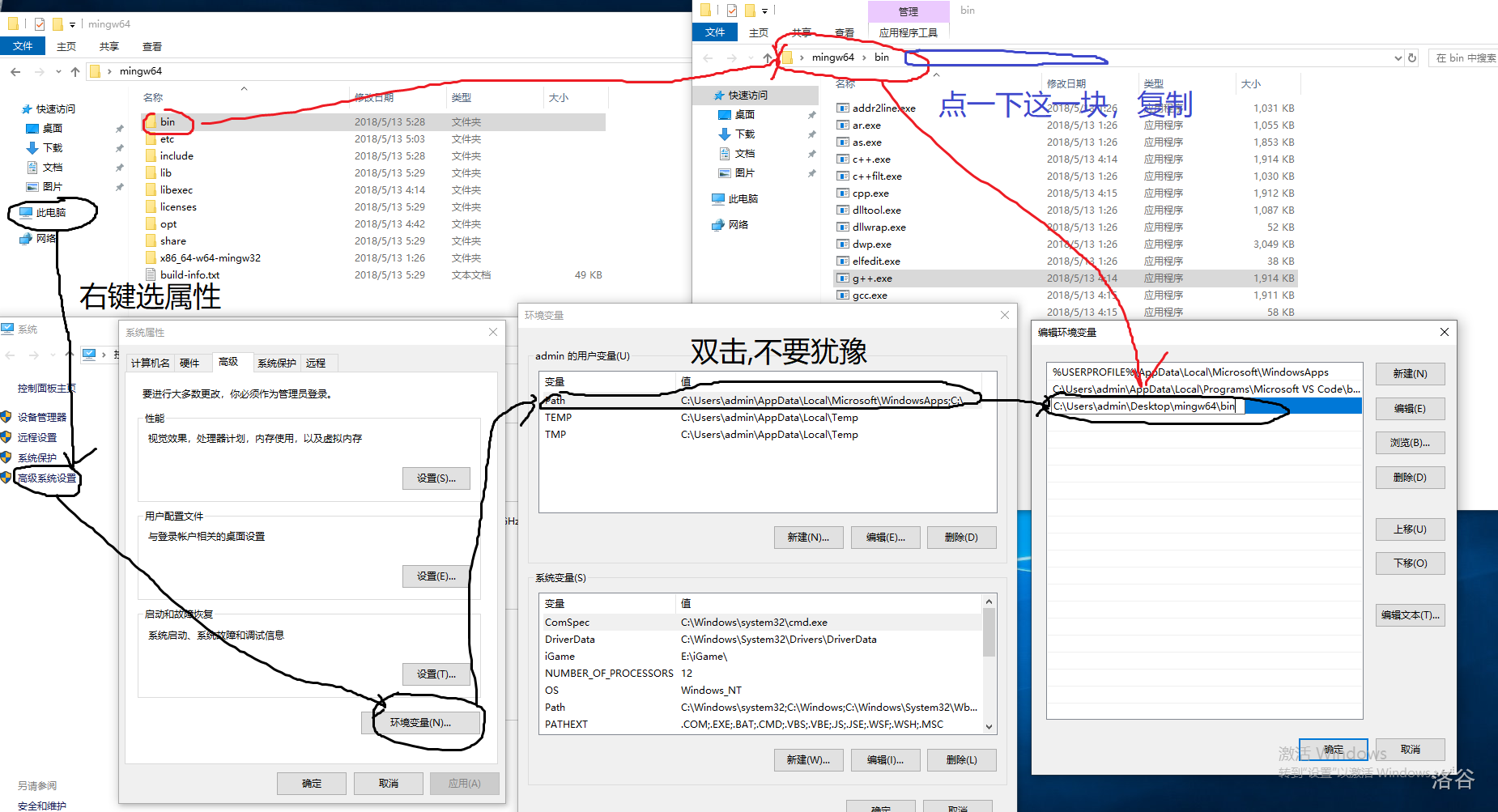Viewport: 1498px width, 812px height.
Task: Click 设置(T)... under 启动和故障恢复
Action: click(x=436, y=674)
